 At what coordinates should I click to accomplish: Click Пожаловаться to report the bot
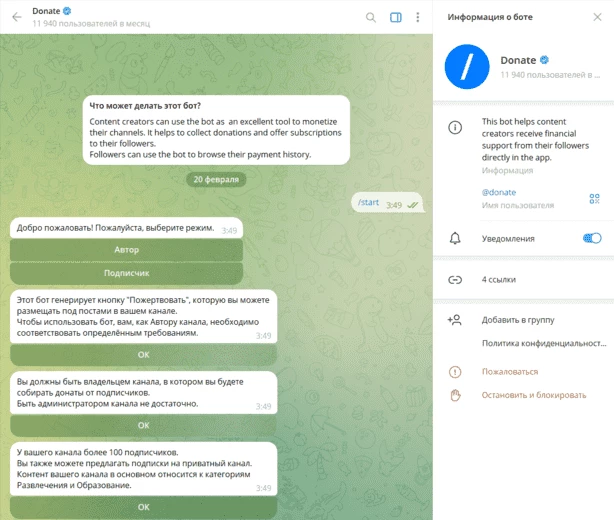coord(510,372)
